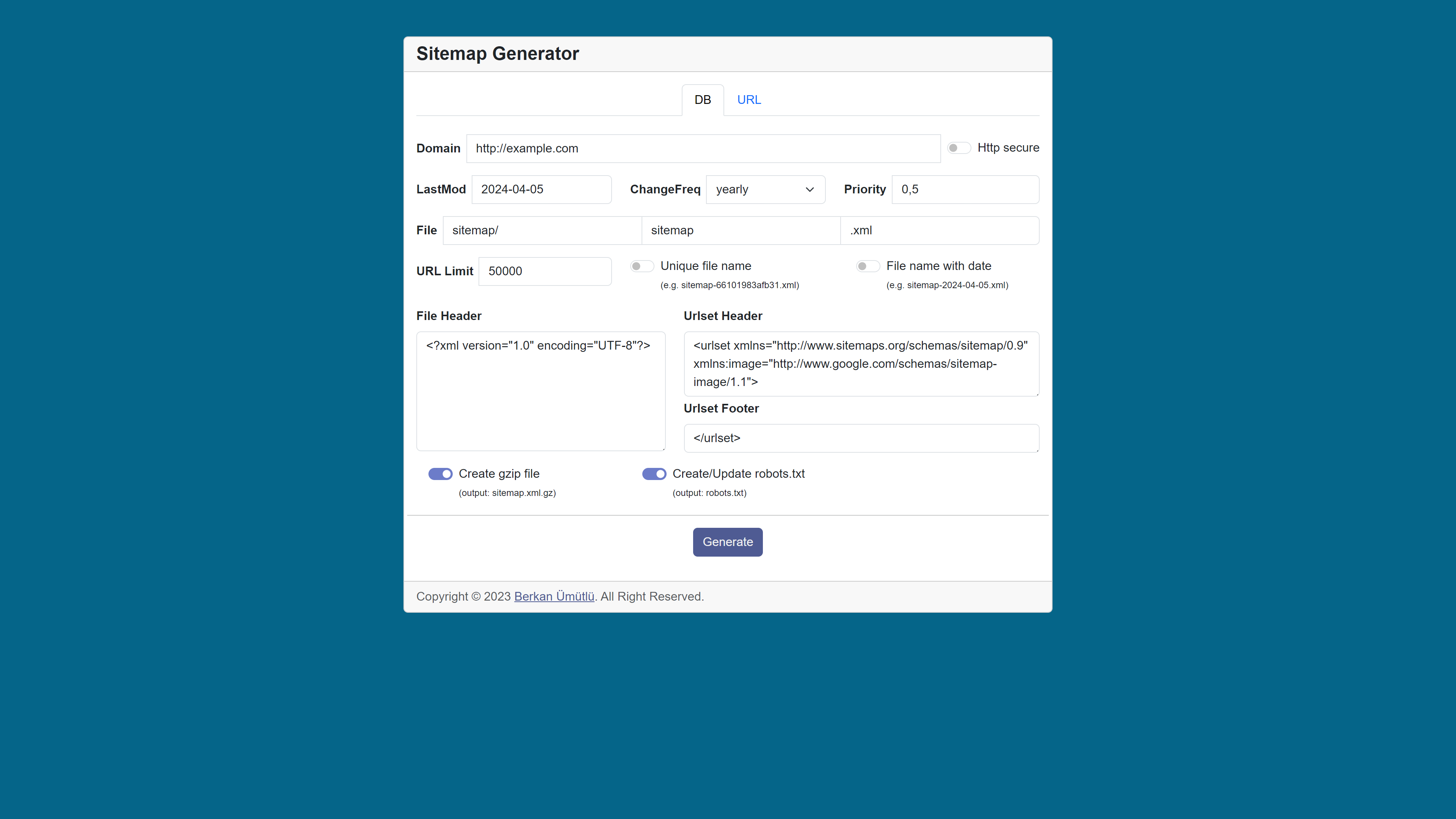Screen dimensions: 1456x819
Task: Disable the Create/Update robots.txt toggle
Action: [x=653, y=473]
